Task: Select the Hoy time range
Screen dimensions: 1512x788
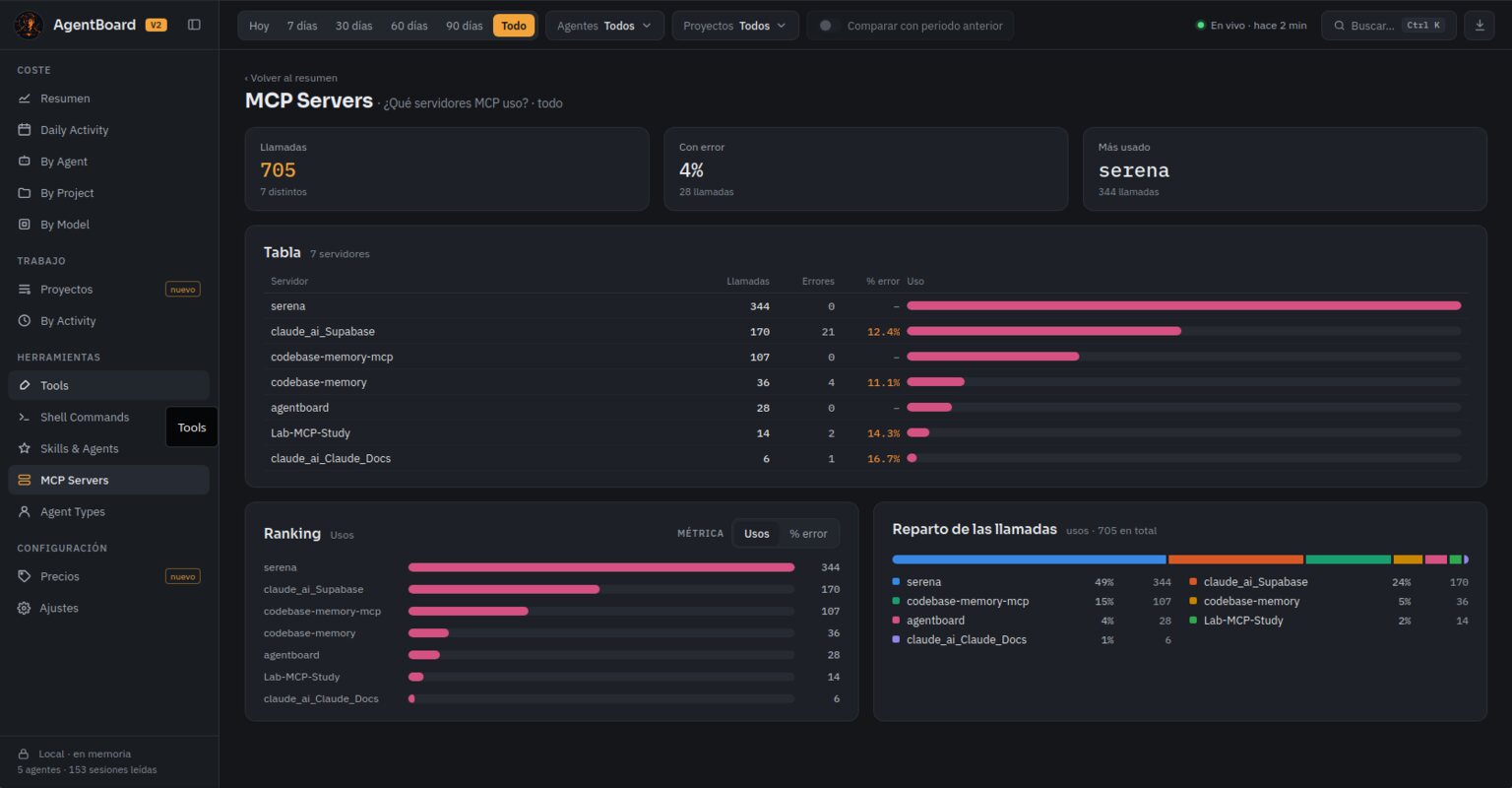Action: point(259,26)
